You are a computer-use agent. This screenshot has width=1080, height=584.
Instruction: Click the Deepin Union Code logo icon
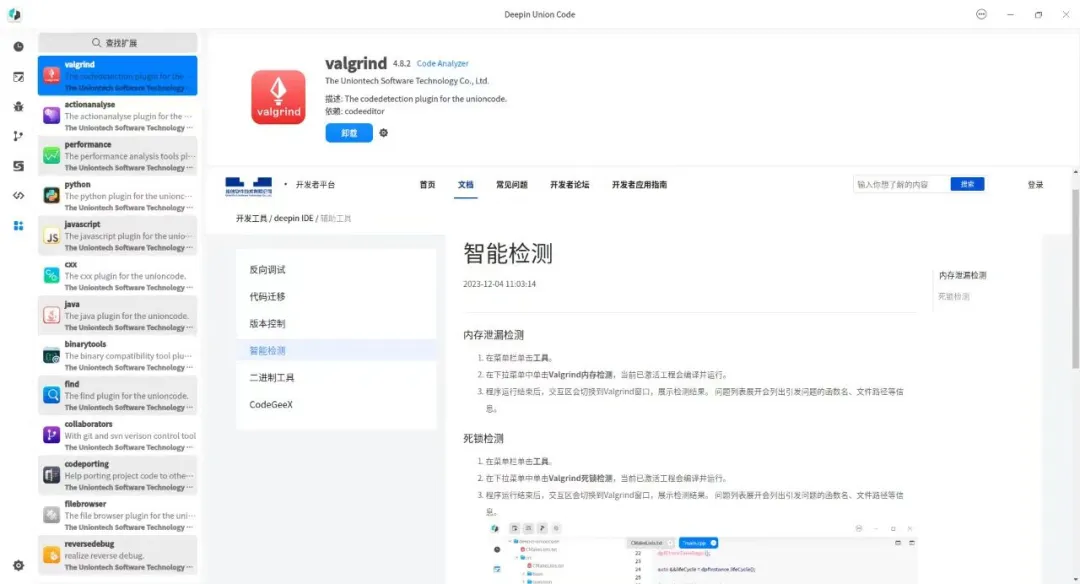tap(14, 14)
